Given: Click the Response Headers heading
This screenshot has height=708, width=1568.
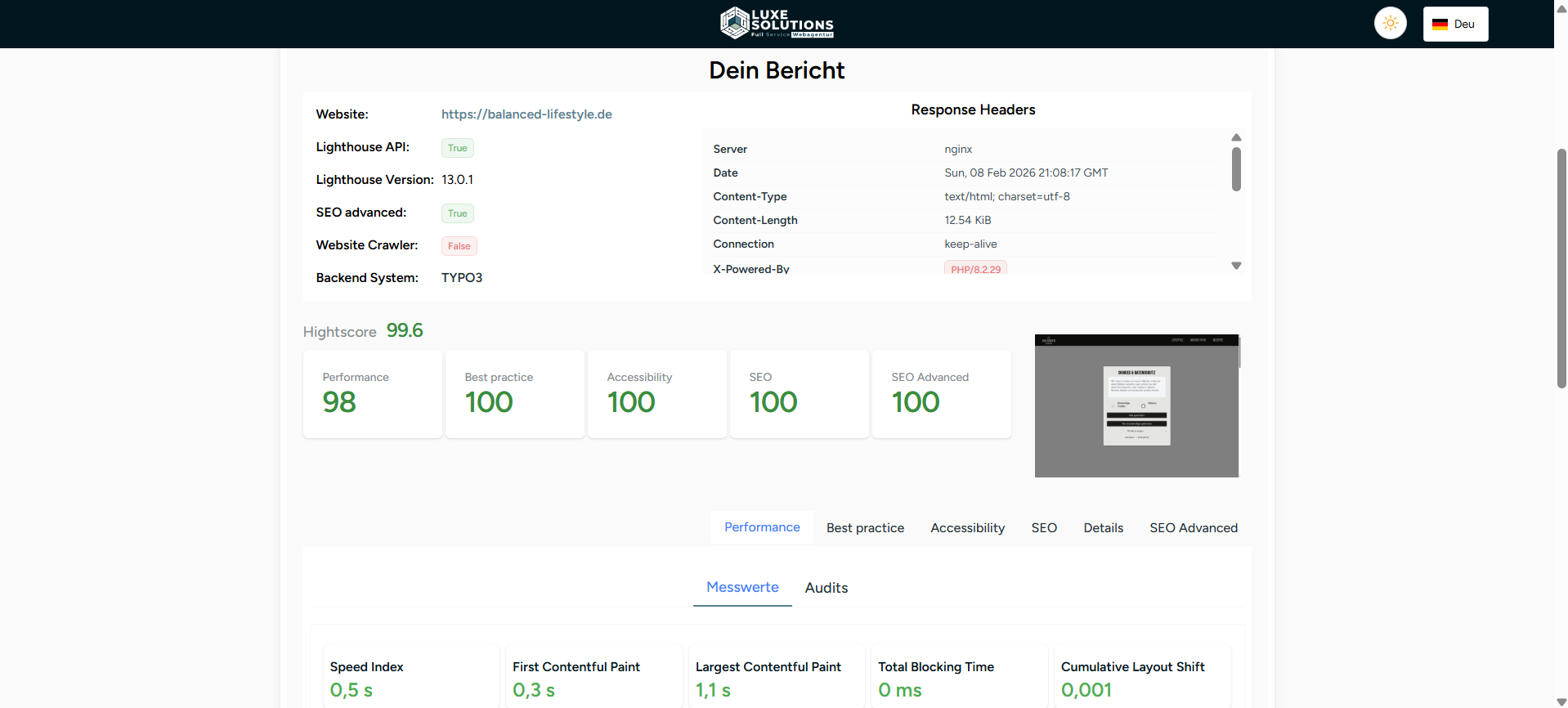Looking at the screenshot, I should click(973, 110).
